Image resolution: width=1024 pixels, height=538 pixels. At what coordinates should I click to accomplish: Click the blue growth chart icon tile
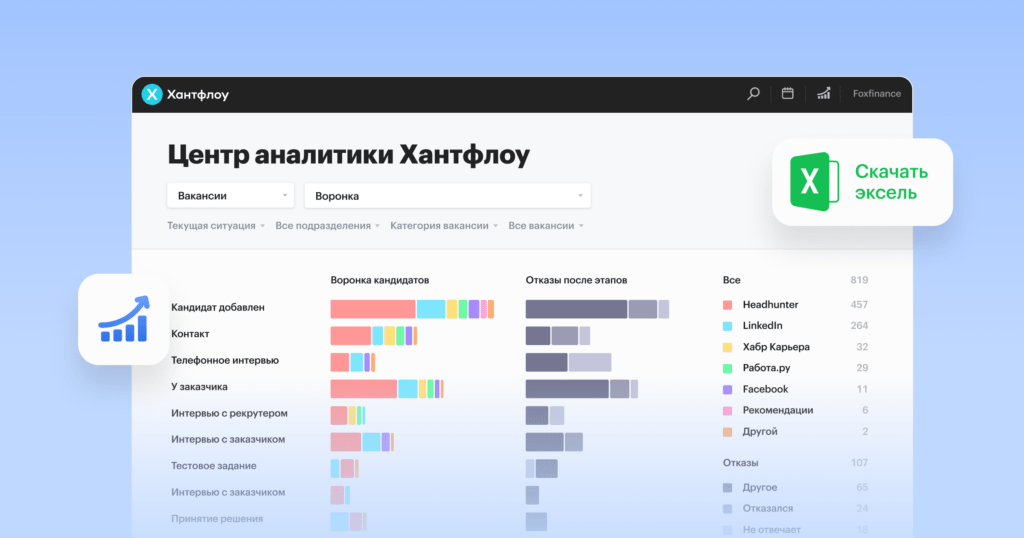click(123, 319)
